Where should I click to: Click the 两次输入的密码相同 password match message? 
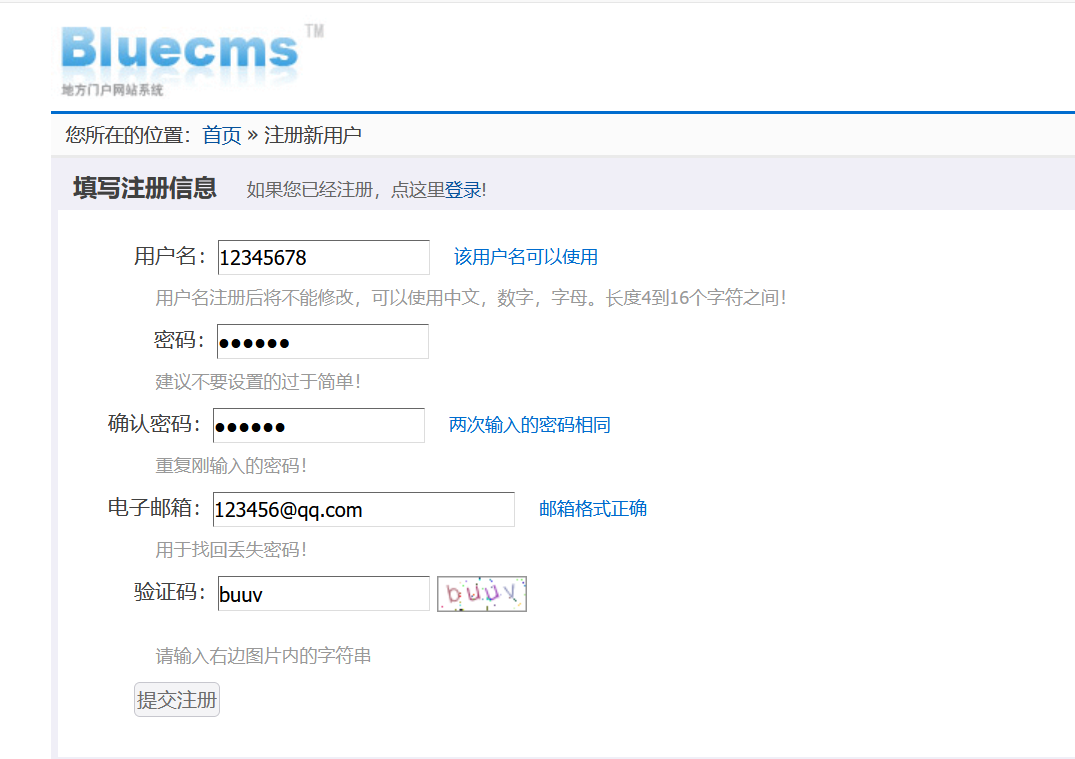[530, 424]
